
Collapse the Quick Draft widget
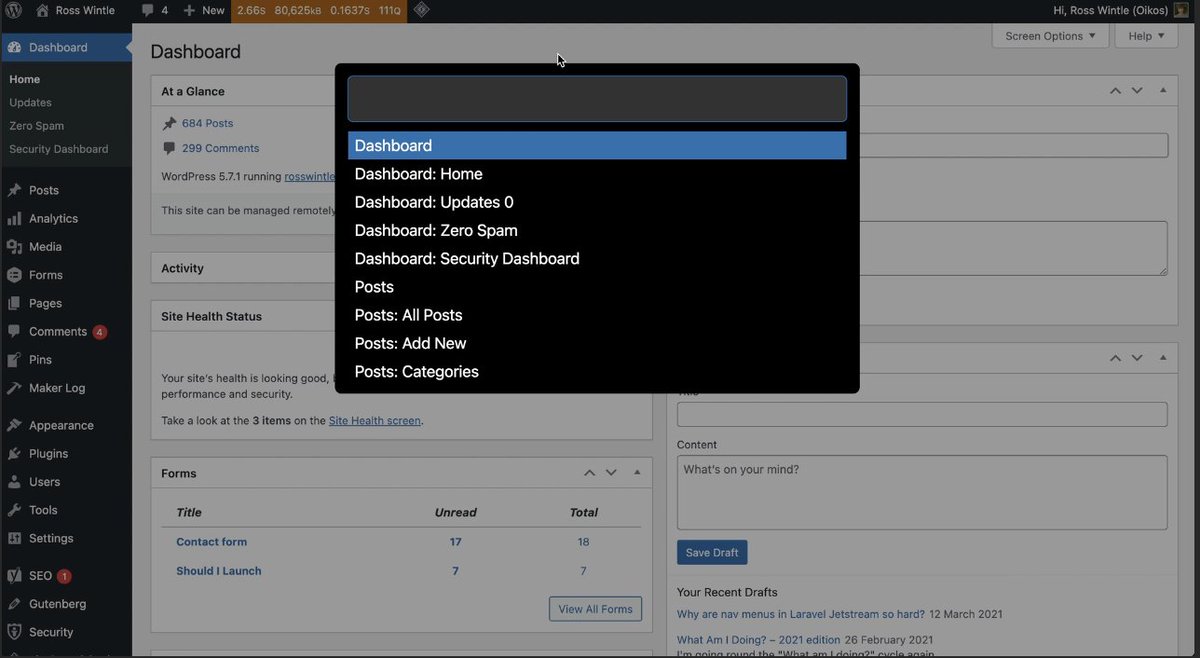1162,358
